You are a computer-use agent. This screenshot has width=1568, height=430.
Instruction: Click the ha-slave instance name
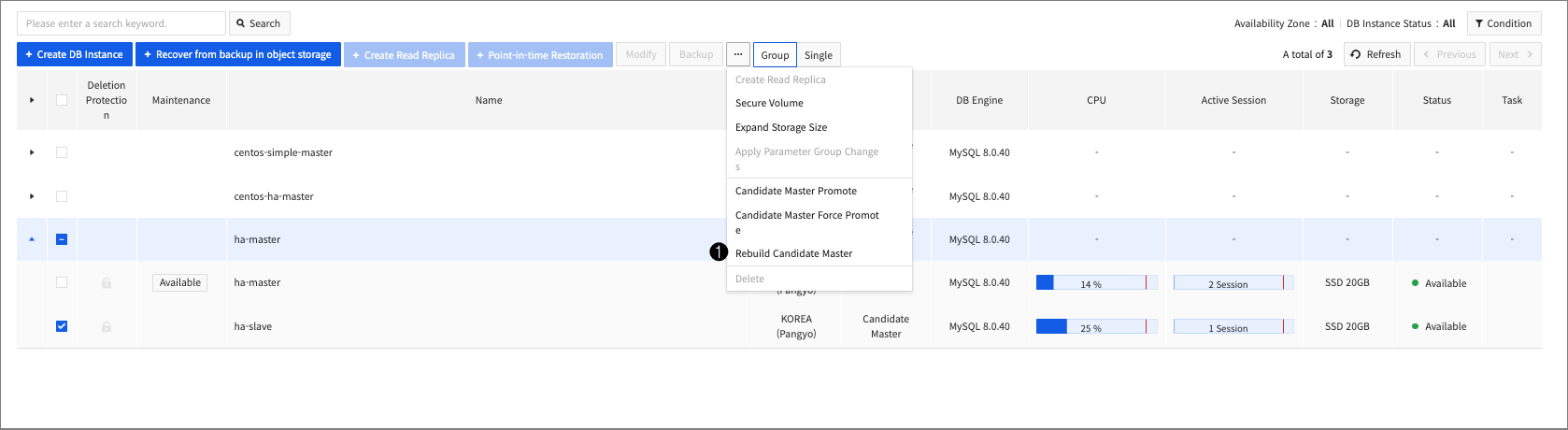point(253,326)
